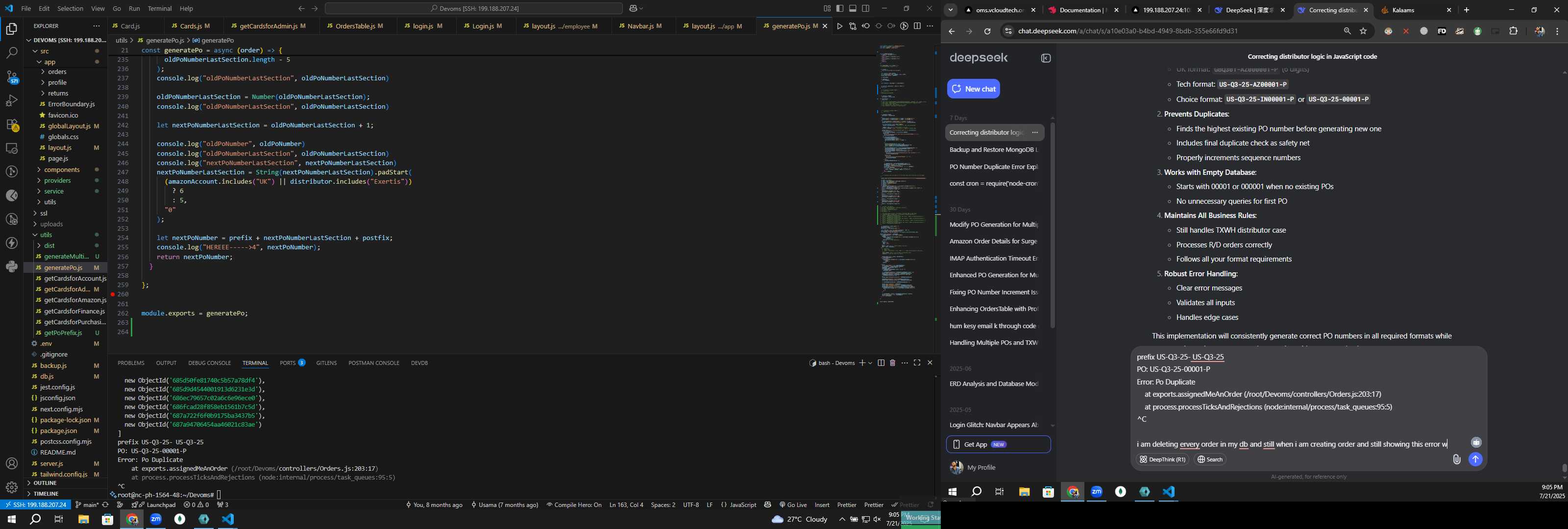Screen dimensions: 1568x529
Task: Reload the DeepSeek page
Action: (987, 31)
